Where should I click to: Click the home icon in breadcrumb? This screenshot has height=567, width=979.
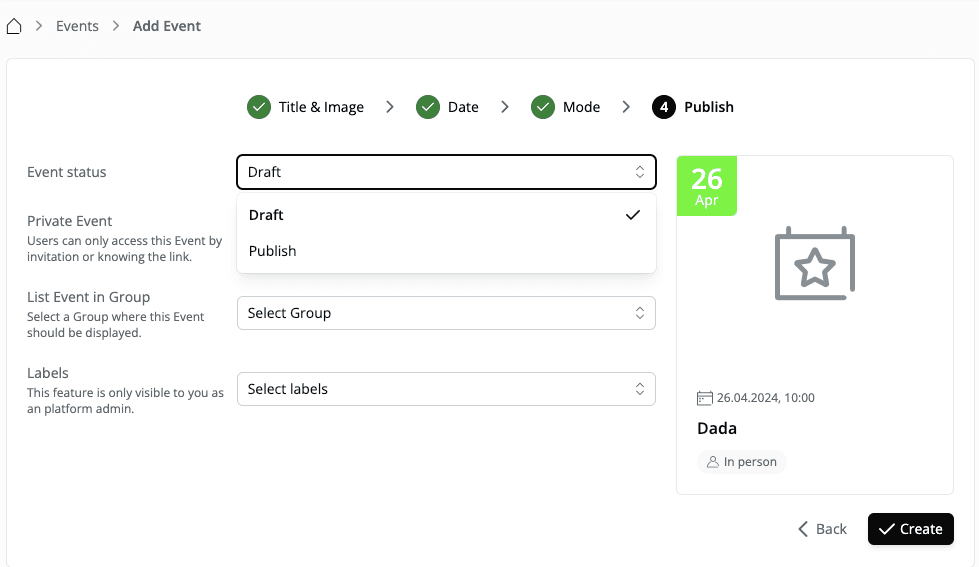click(14, 26)
